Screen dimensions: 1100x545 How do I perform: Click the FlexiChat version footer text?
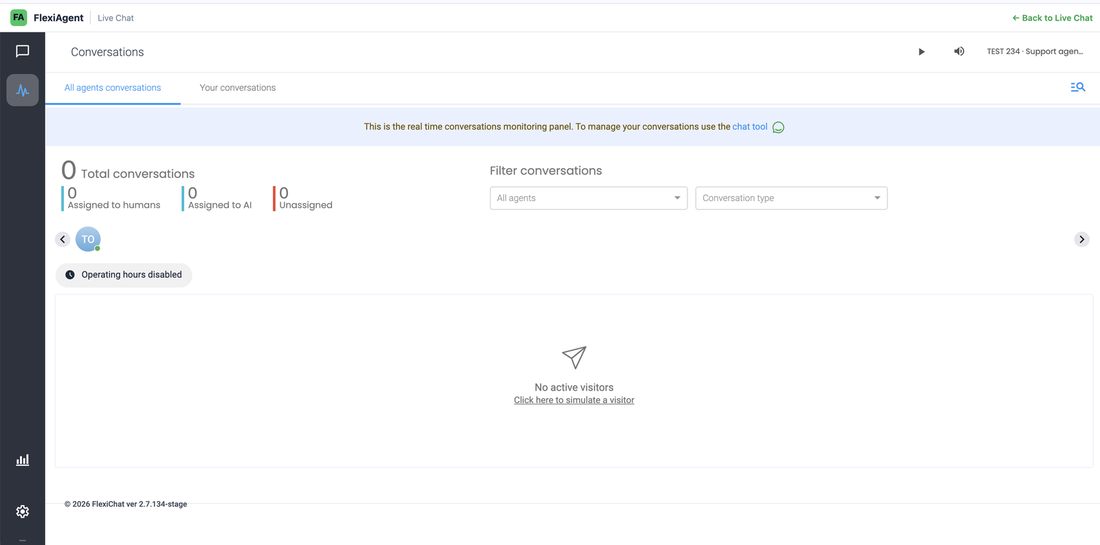point(126,504)
